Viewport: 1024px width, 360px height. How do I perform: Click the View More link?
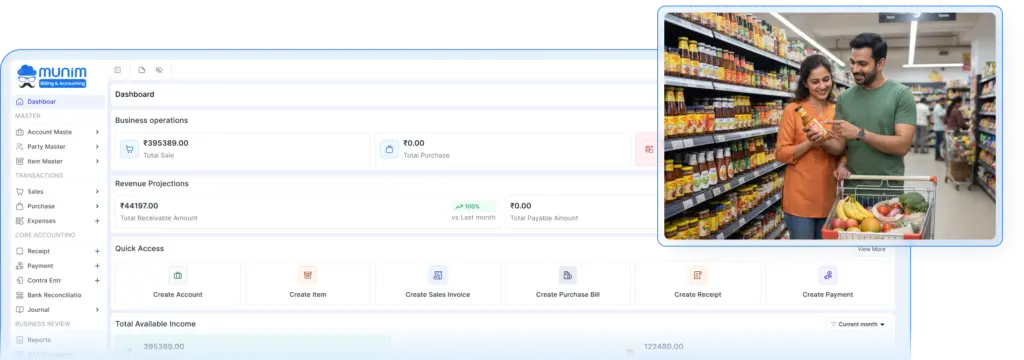coord(871,250)
